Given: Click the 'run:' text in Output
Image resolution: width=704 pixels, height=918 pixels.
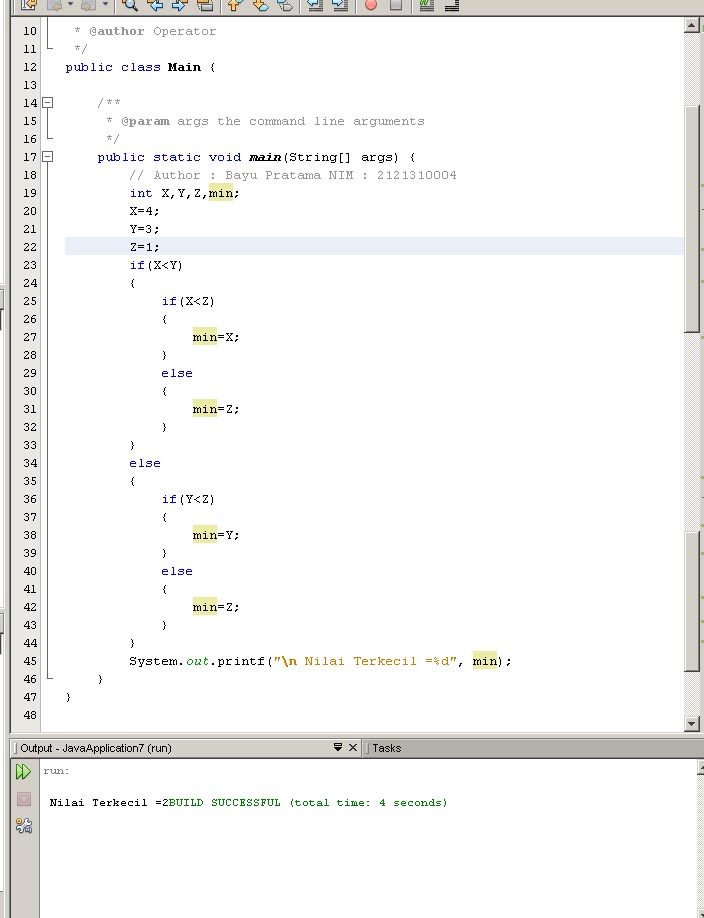Looking at the screenshot, I should pyautogui.click(x=56, y=770).
